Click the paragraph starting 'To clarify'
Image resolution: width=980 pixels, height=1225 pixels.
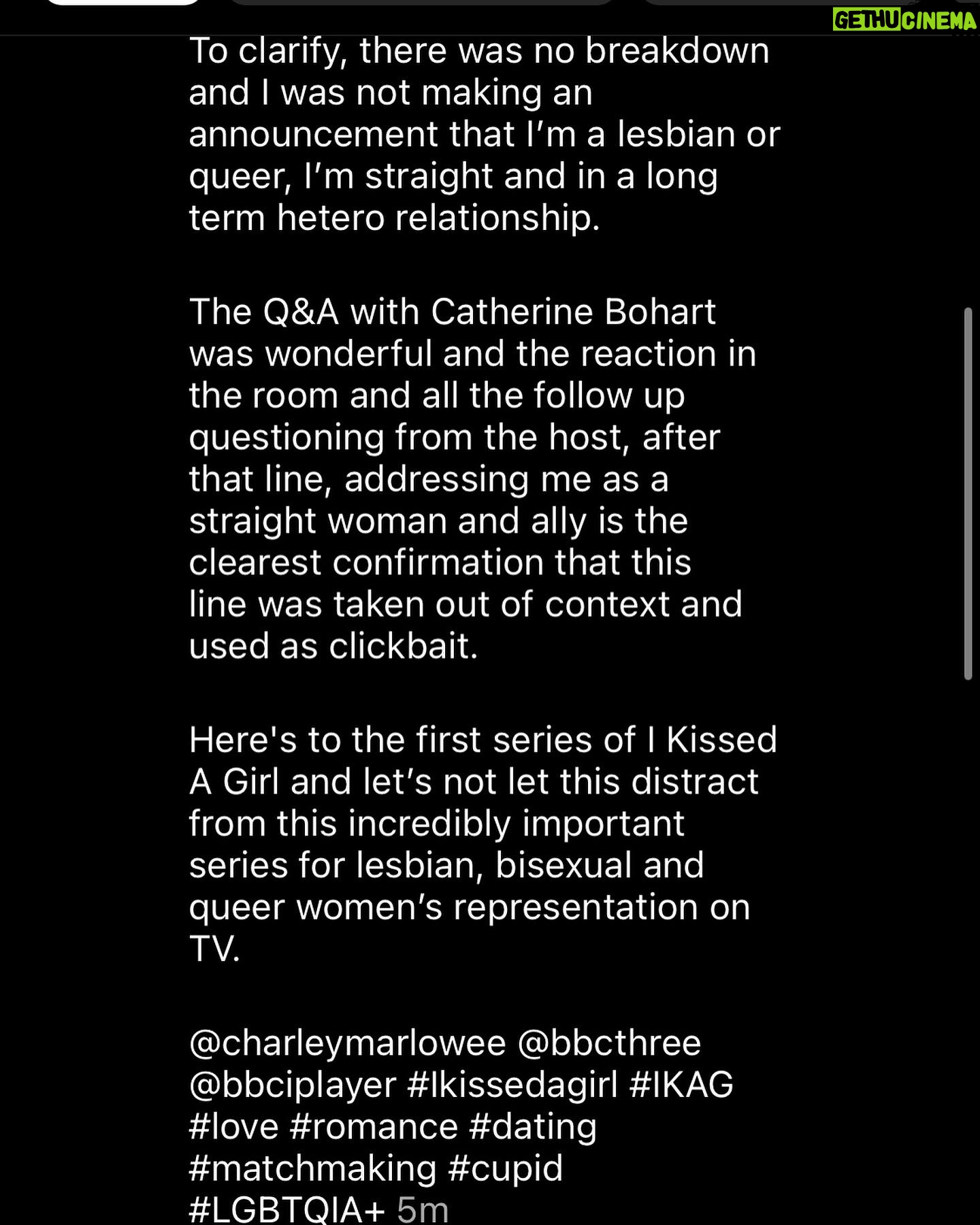coord(485,134)
